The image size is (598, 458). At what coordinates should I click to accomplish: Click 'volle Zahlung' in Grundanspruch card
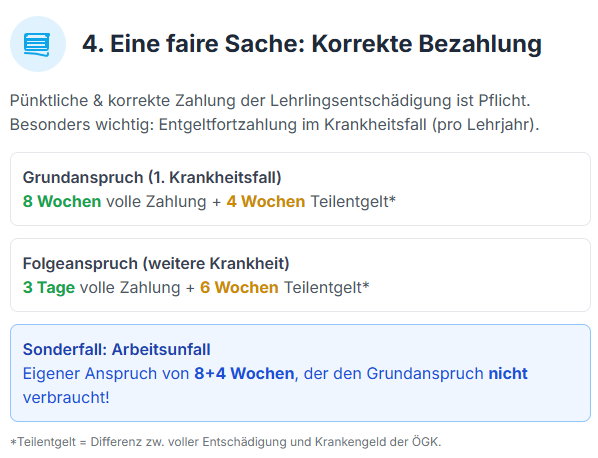point(156,201)
